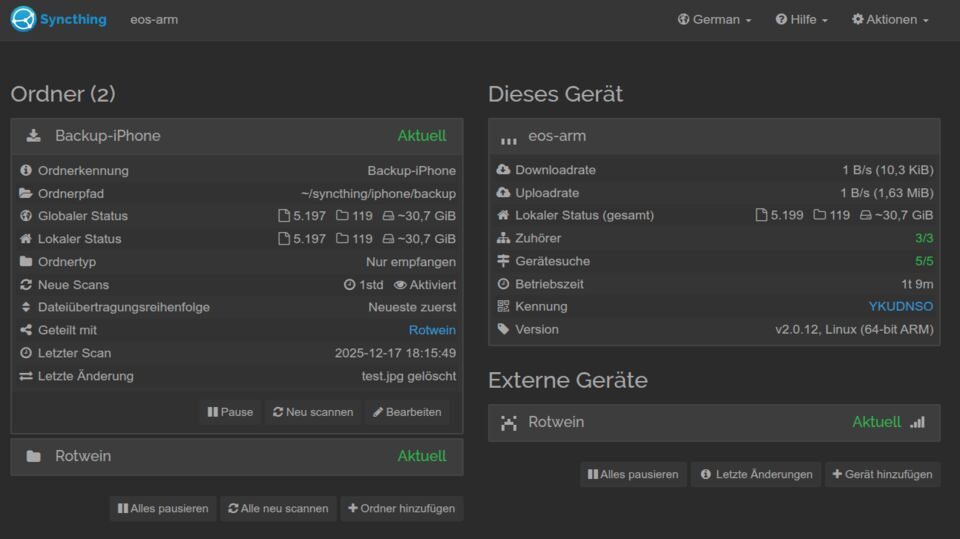
Task: Click the Rotwein device identicon
Action: (509, 423)
